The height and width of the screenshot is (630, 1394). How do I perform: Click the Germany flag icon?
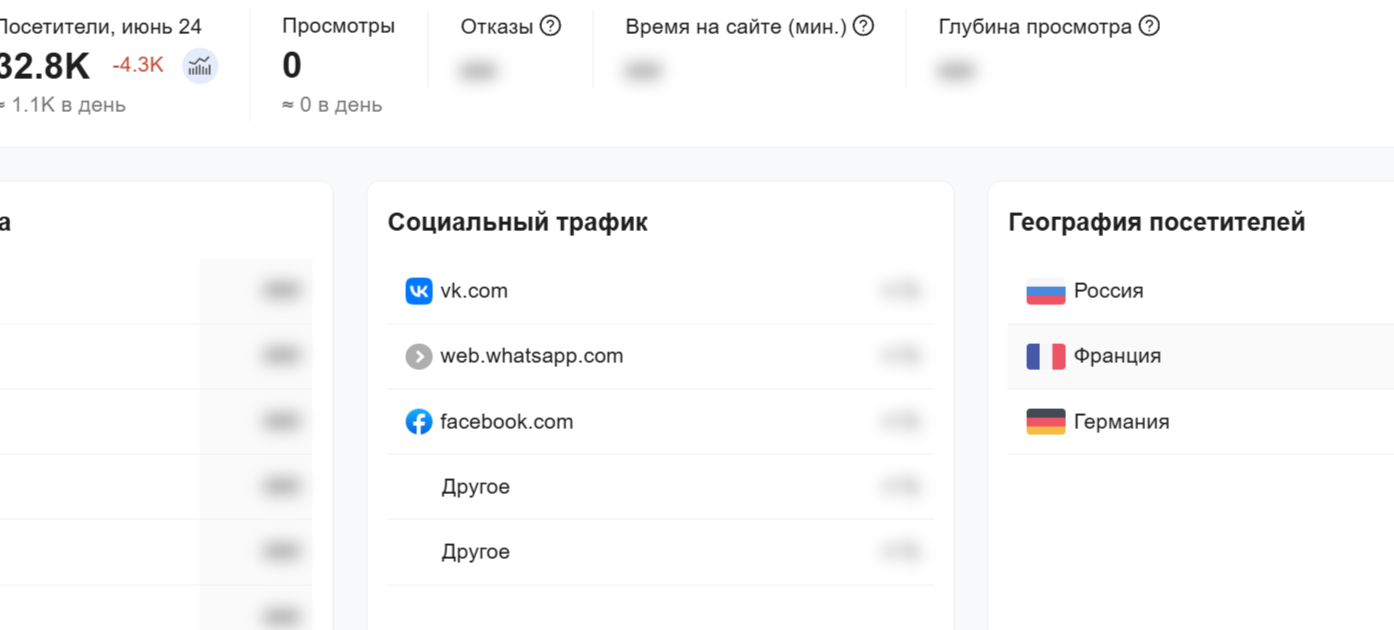click(1044, 421)
